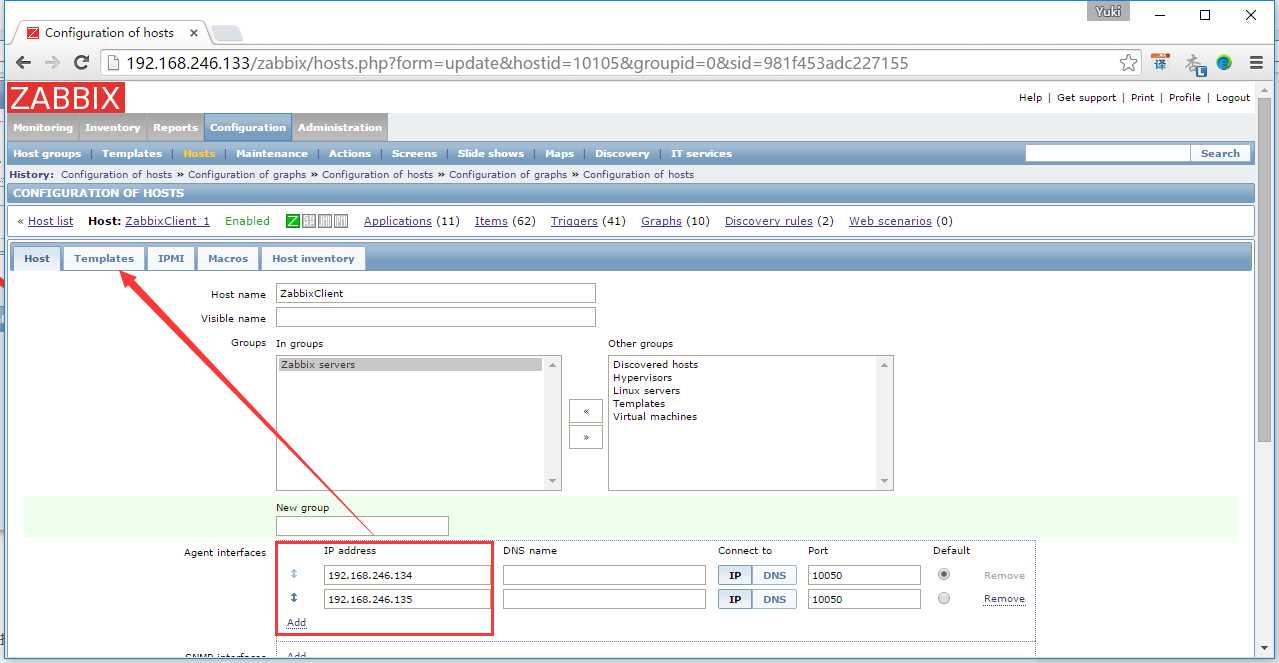Click the Search button
This screenshot has height=663, width=1279.
[x=1220, y=153]
